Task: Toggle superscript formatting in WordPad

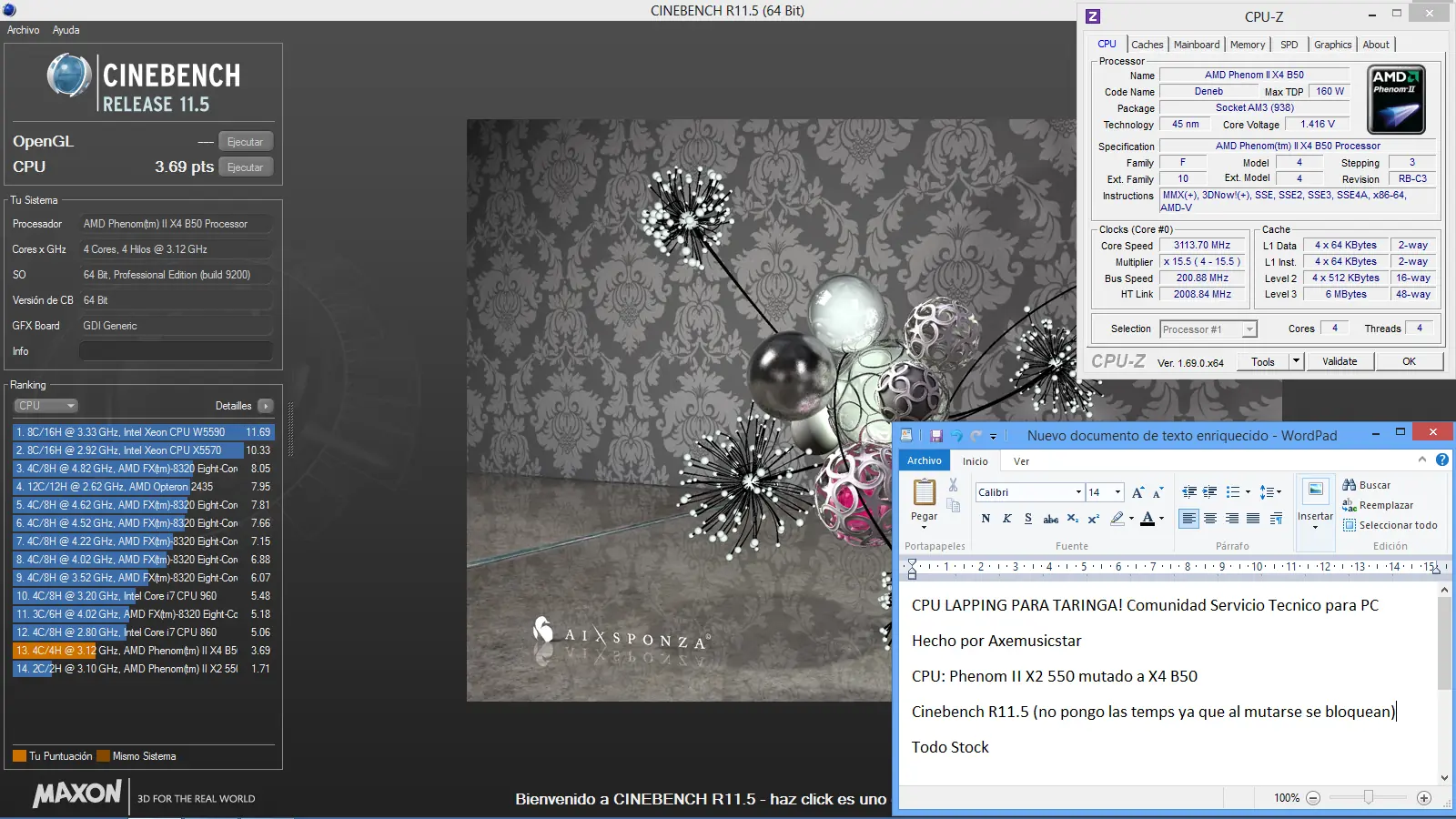Action: click(x=1094, y=519)
